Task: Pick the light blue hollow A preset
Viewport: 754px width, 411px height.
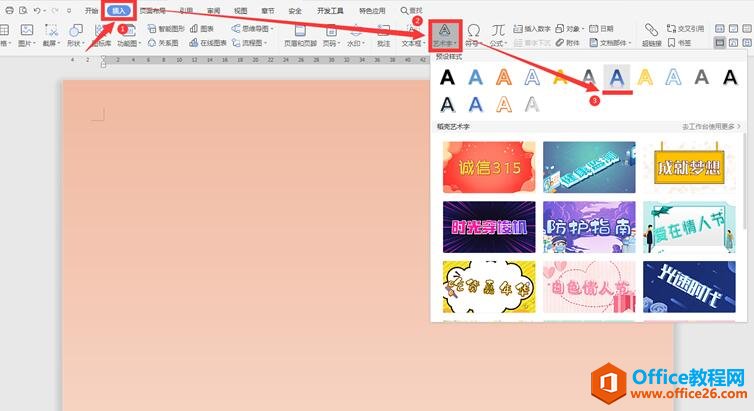Action: coord(673,77)
